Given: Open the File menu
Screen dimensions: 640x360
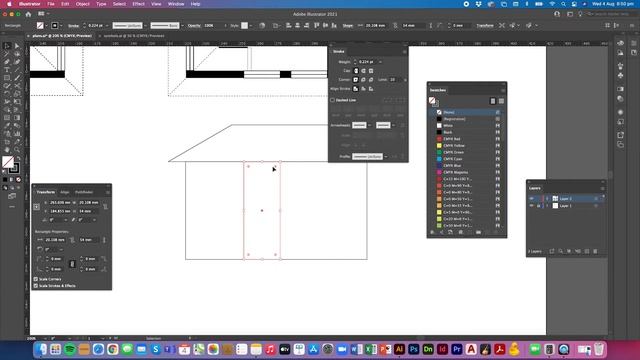Looking at the screenshot, I should 51,4.
